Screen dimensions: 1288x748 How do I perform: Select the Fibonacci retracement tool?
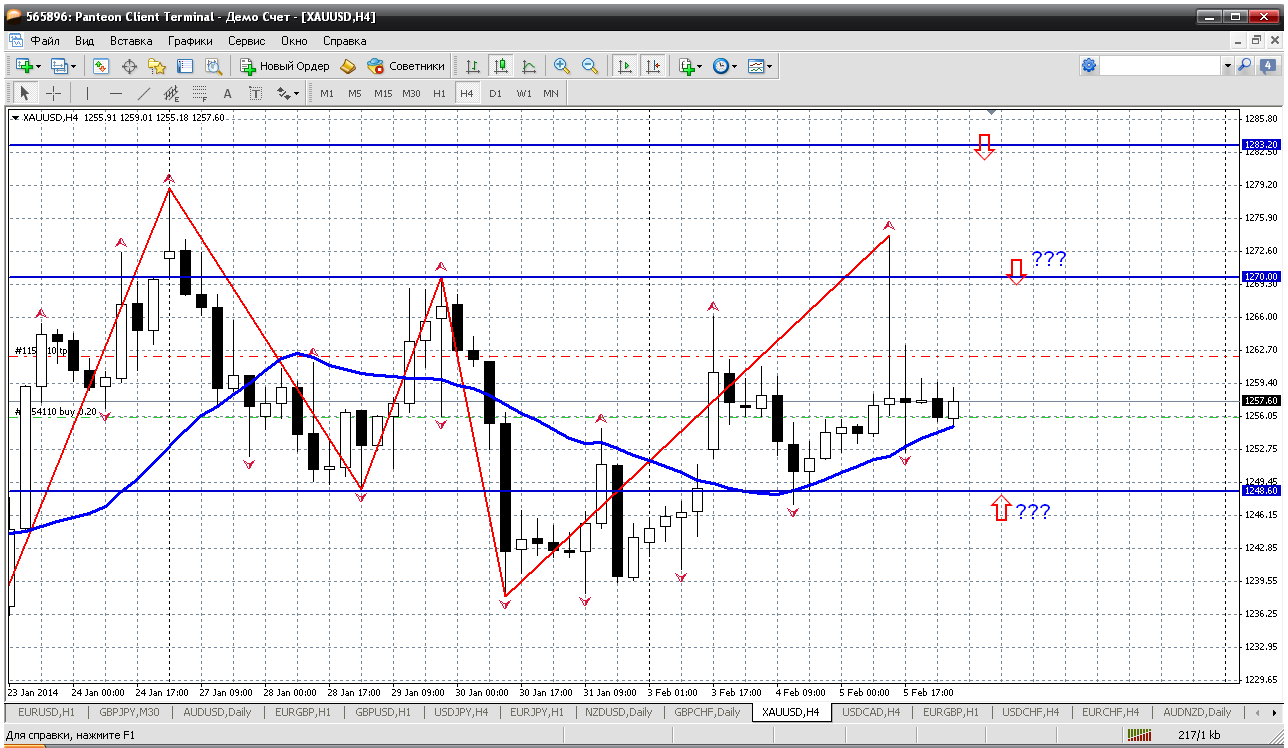[x=199, y=93]
